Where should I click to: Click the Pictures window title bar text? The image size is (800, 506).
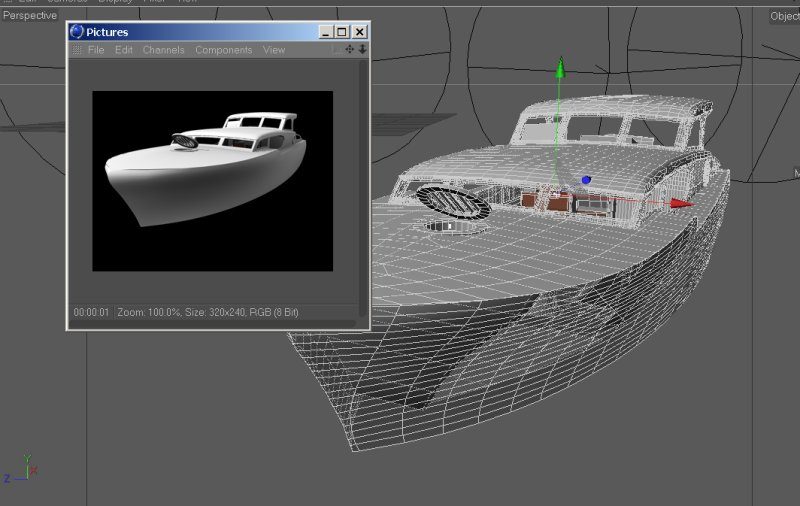click(107, 32)
